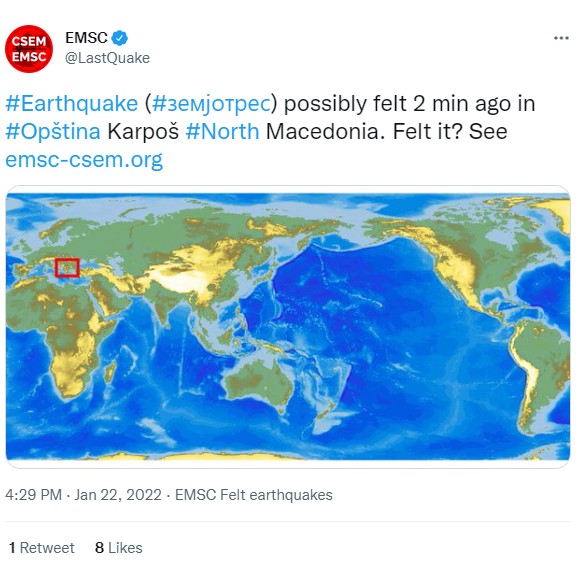
Task: Open the #North hashtag
Action: pos(222,131)
